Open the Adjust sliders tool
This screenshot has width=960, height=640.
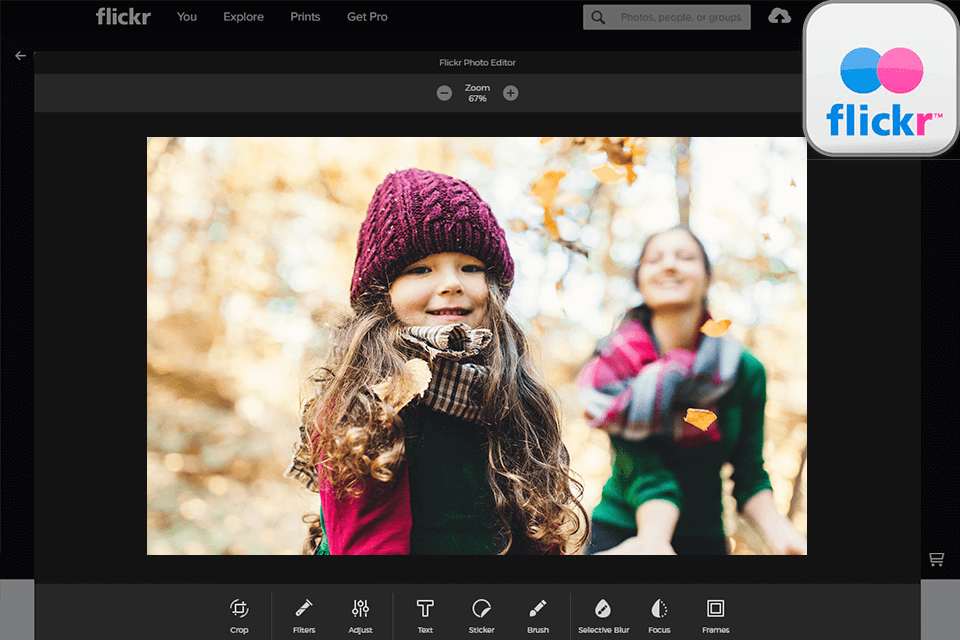[360, 616]
